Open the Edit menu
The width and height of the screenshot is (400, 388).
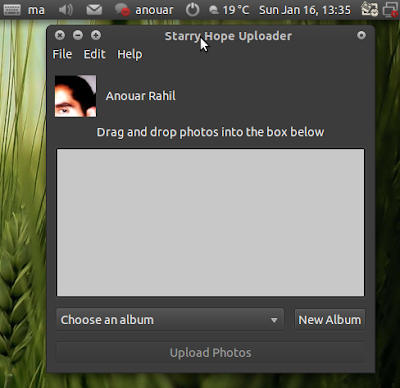tap(94, 54)
